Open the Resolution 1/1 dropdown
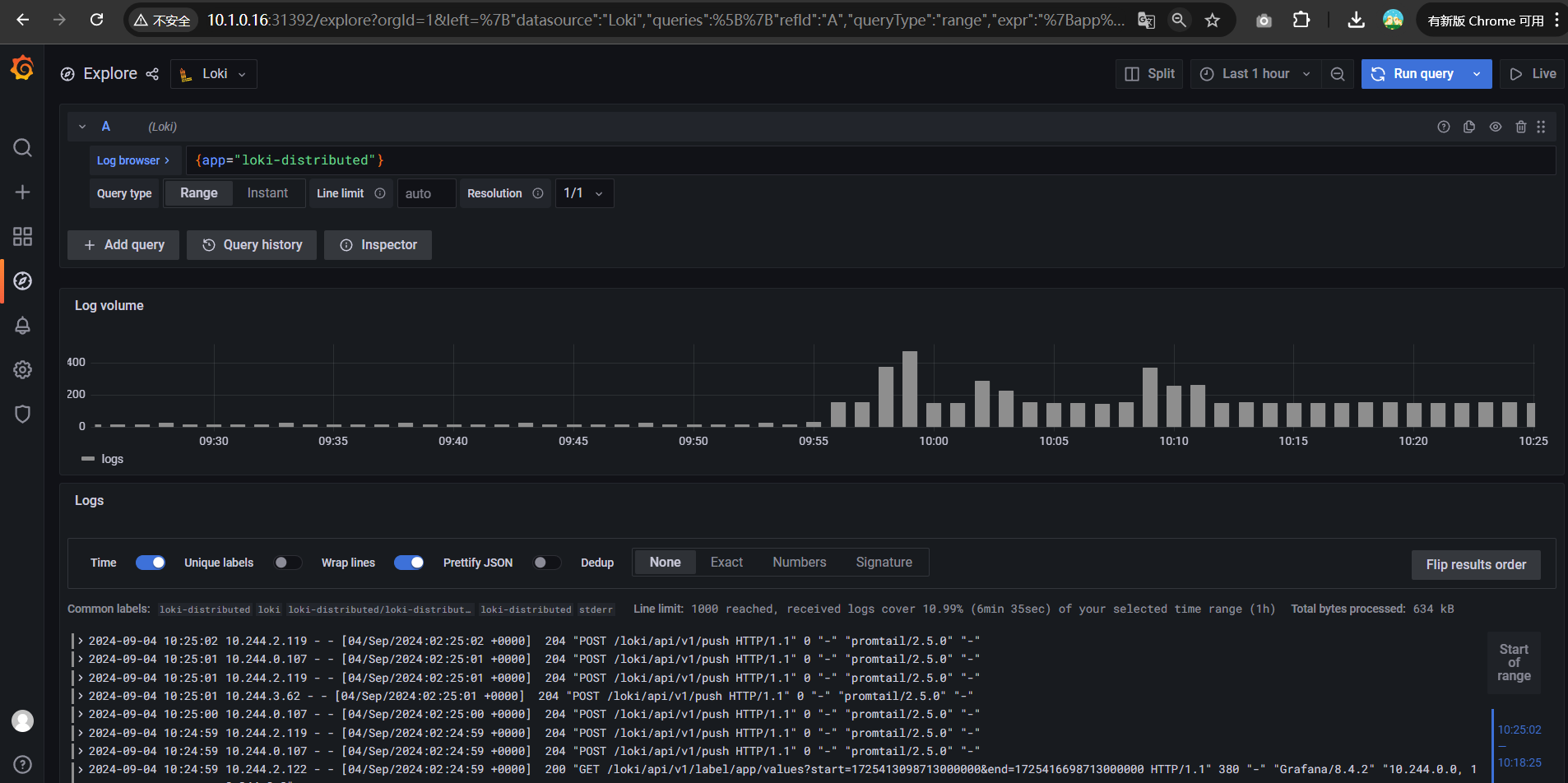 (584, 193)
